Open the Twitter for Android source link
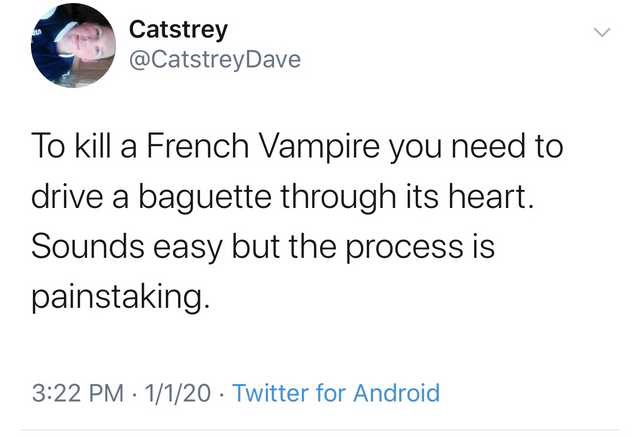 click(336, 393)
